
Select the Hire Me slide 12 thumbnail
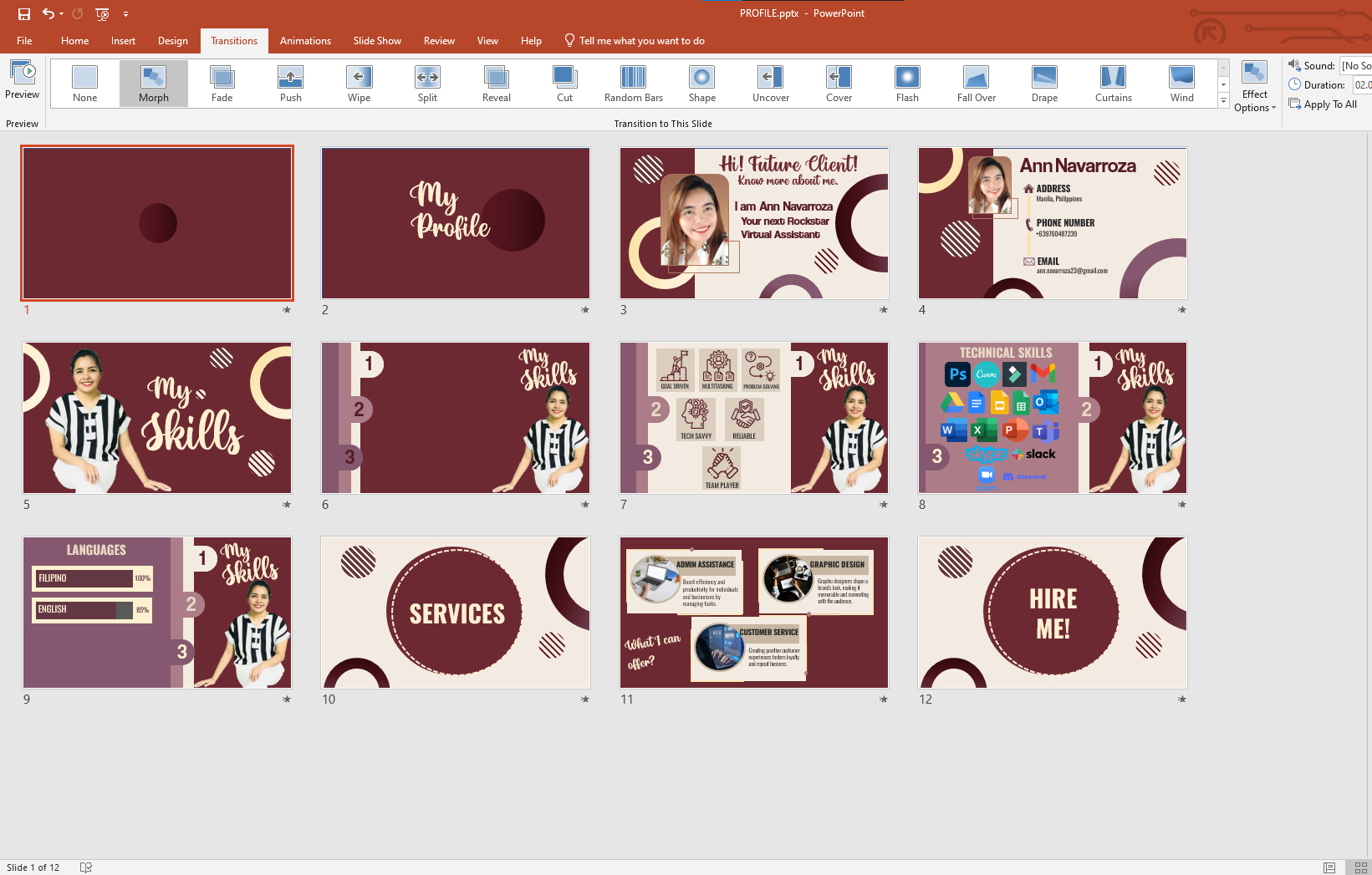tap(1053, 613)
